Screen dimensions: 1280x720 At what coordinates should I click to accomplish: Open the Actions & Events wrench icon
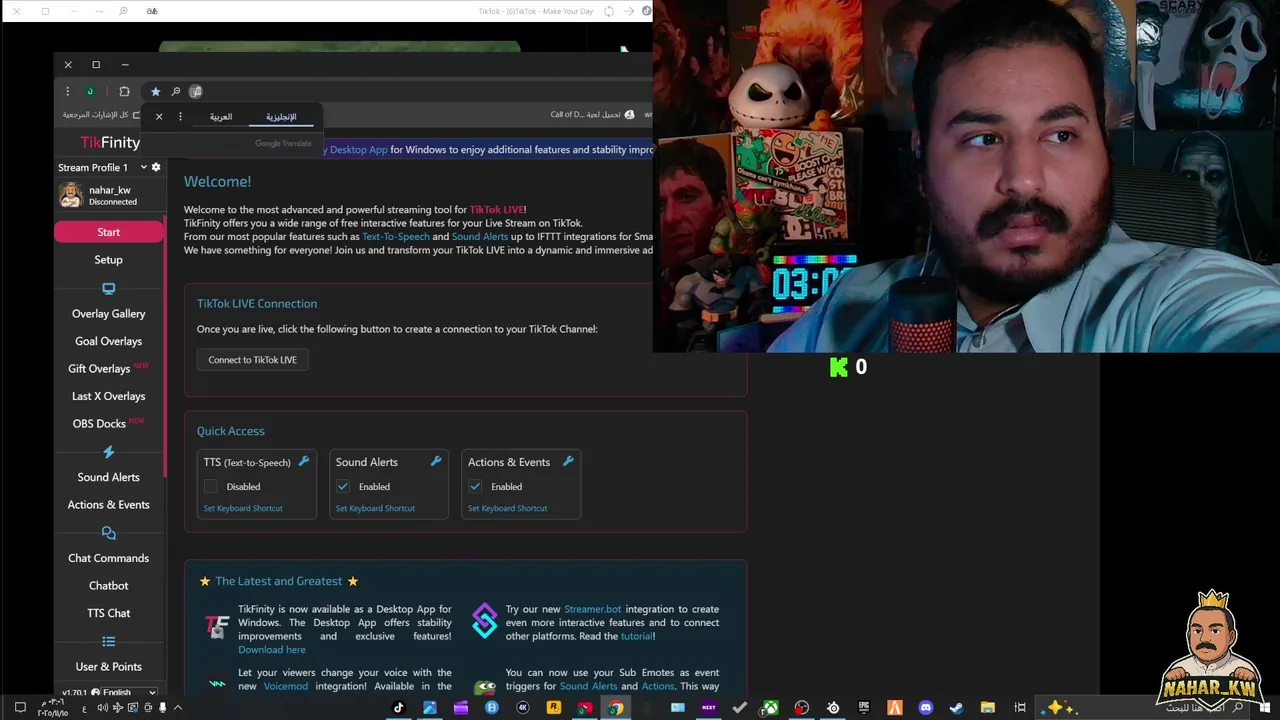coord(568,461)
